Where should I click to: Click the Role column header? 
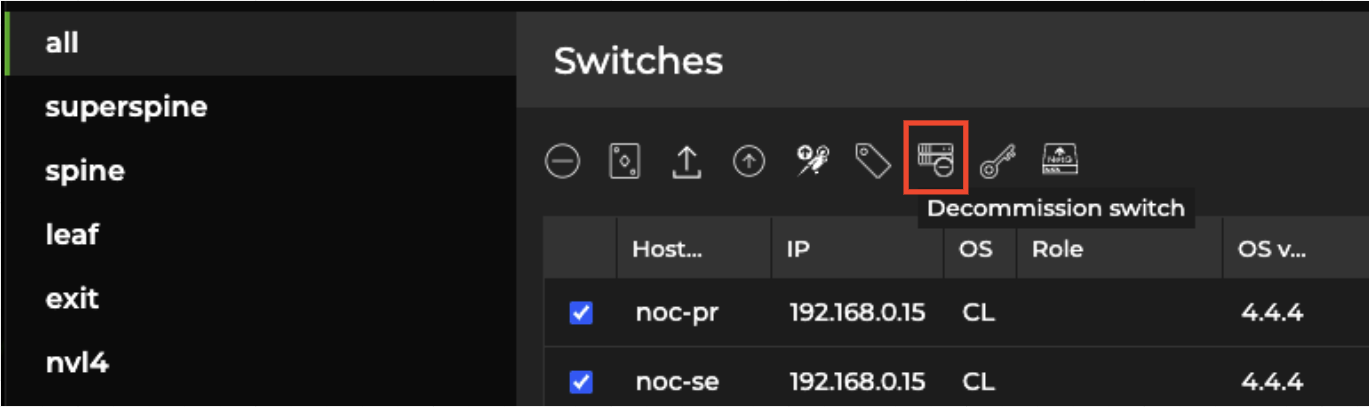pyautogui.click(x=1057, y=249)
